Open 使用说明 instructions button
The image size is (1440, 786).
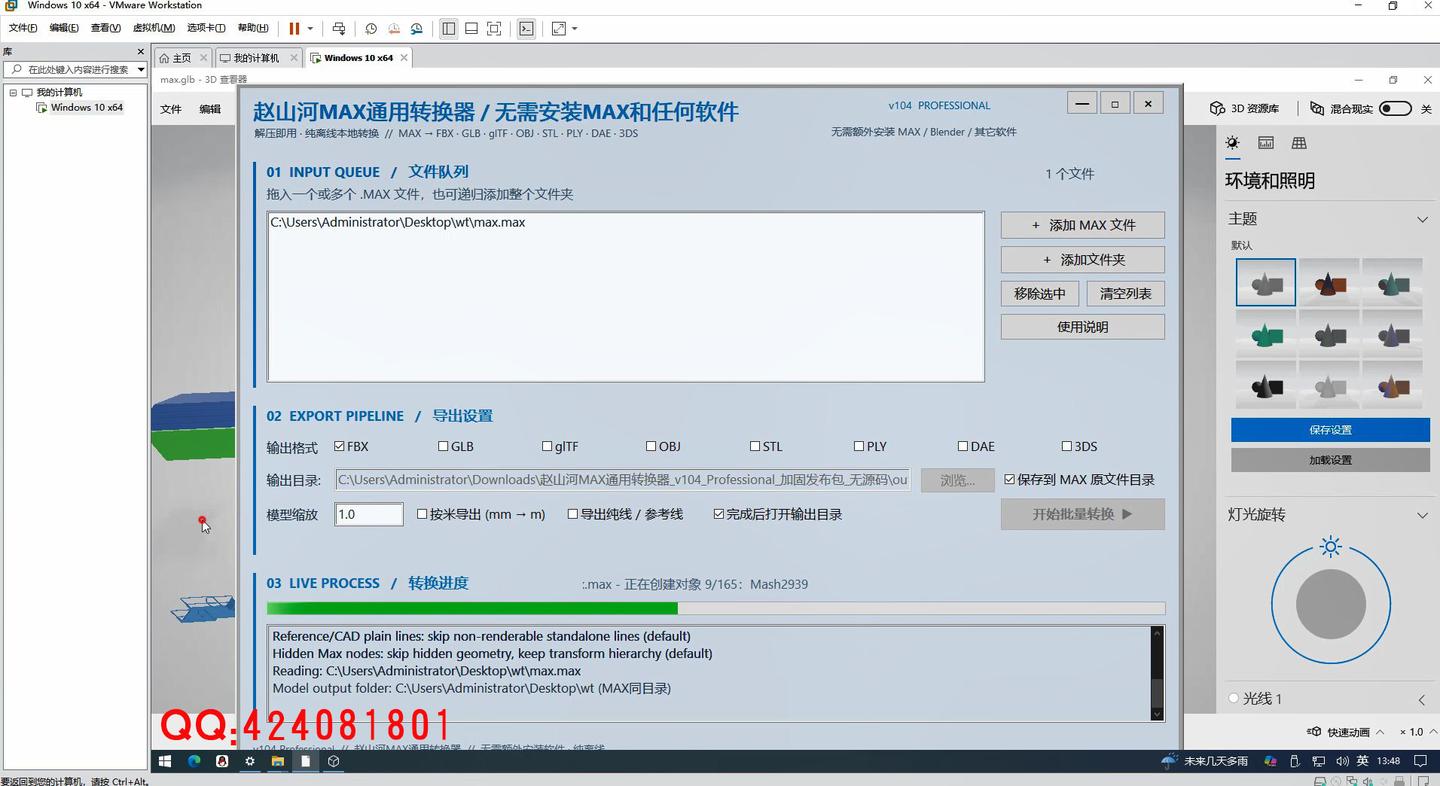click(1083, 327)
